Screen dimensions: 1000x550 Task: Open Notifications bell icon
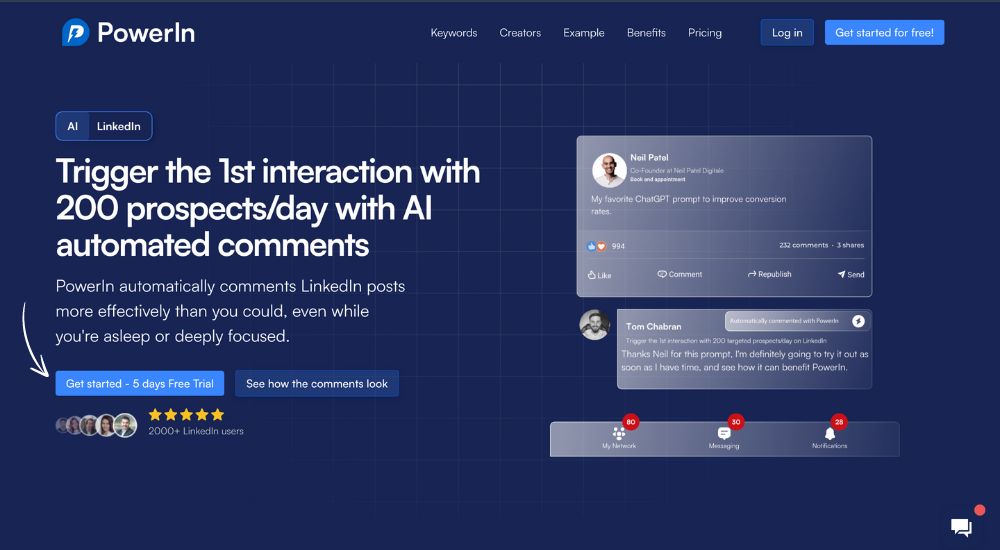(830, 433)
